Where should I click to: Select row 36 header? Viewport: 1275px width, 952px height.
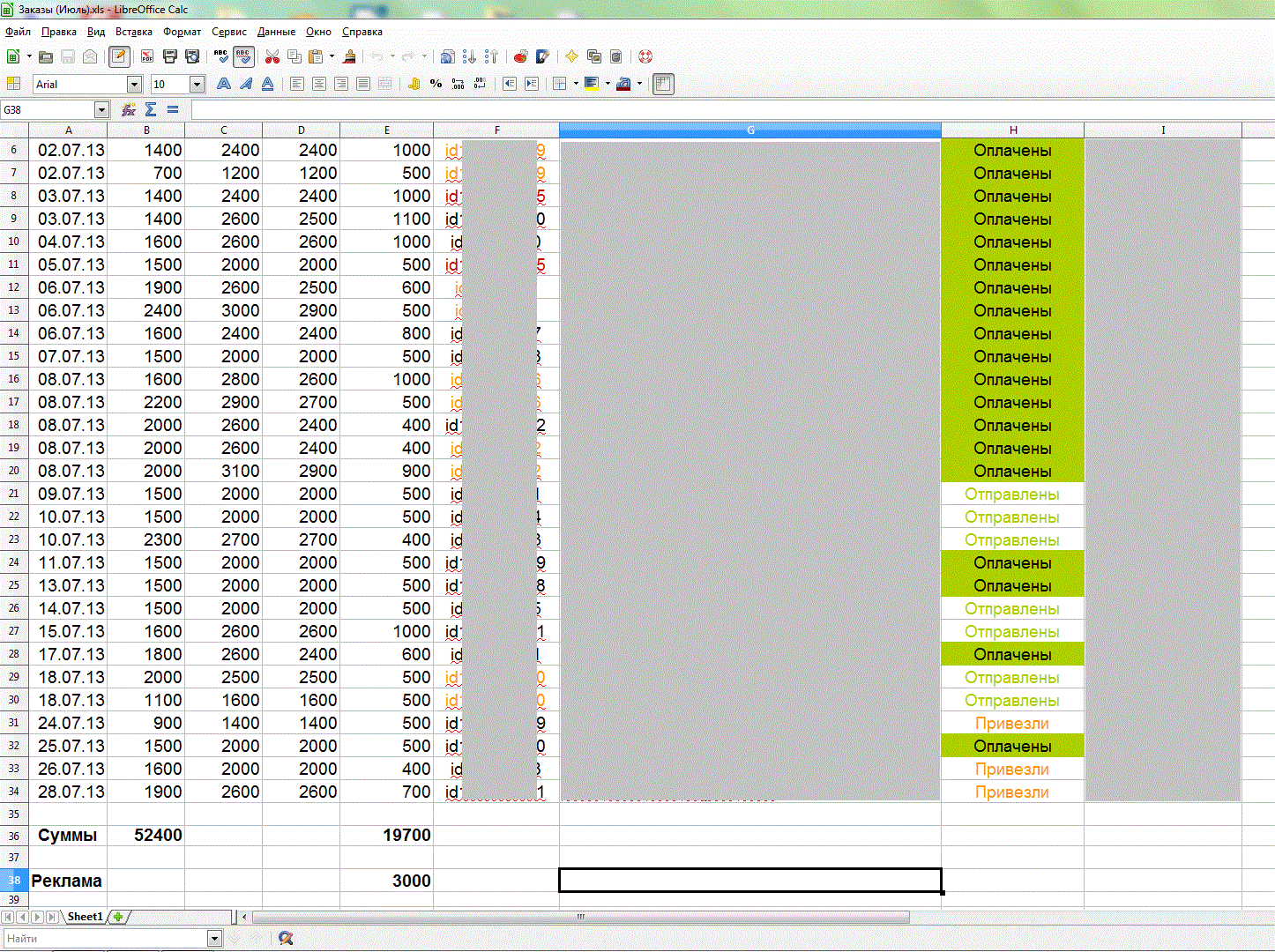coord(14,836)
